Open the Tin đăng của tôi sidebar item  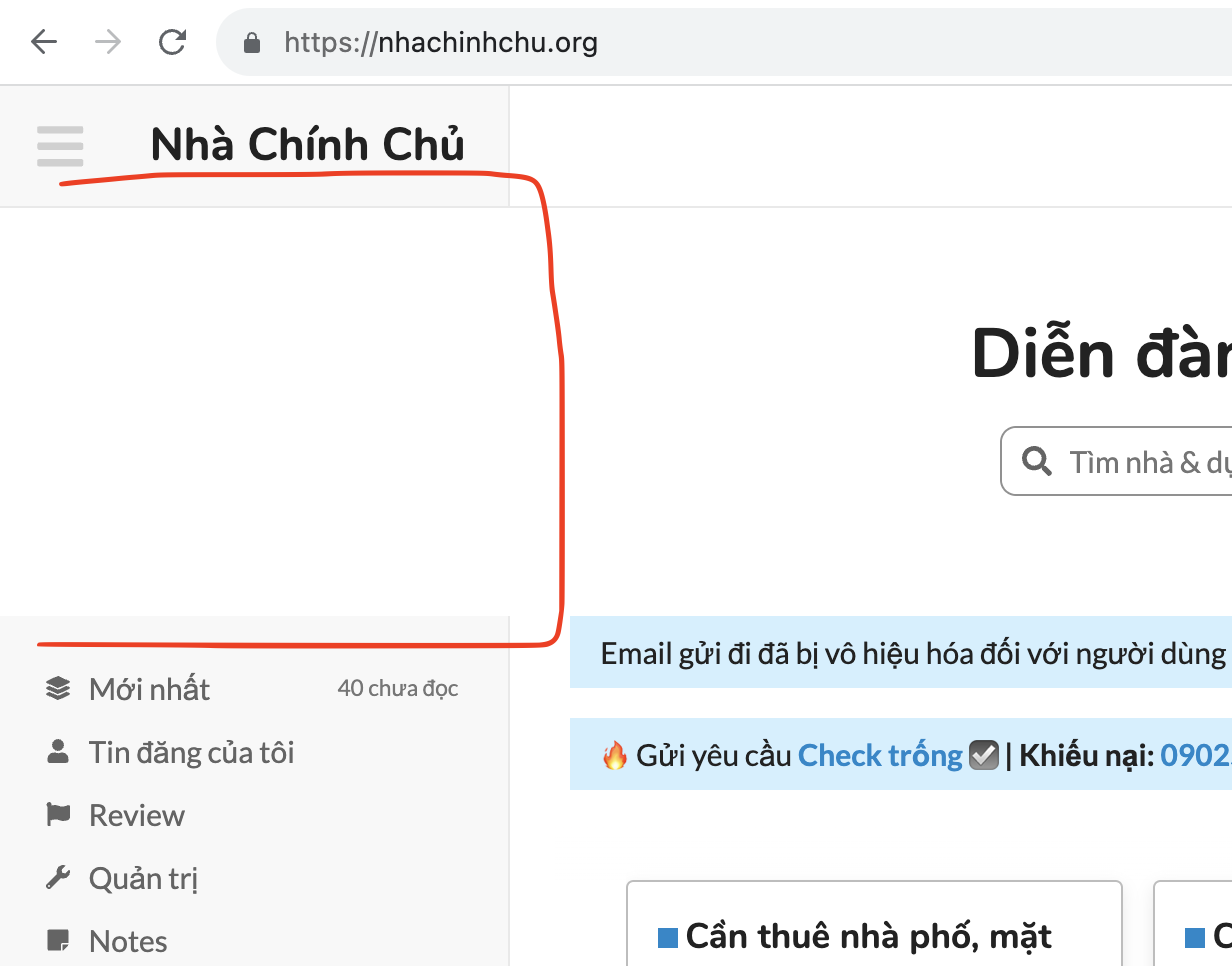click(x=191, y=752)
